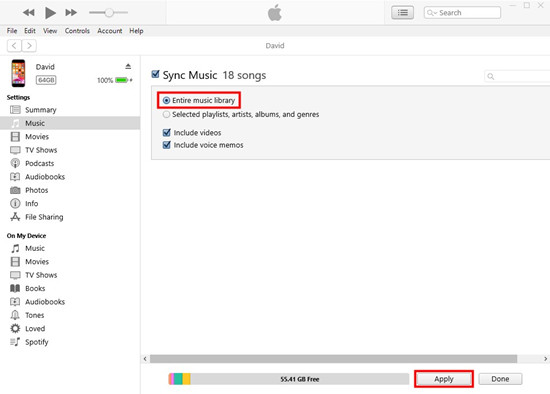Click the battery level indicator
Screen dimensions: 550x394
coord(121,80)
